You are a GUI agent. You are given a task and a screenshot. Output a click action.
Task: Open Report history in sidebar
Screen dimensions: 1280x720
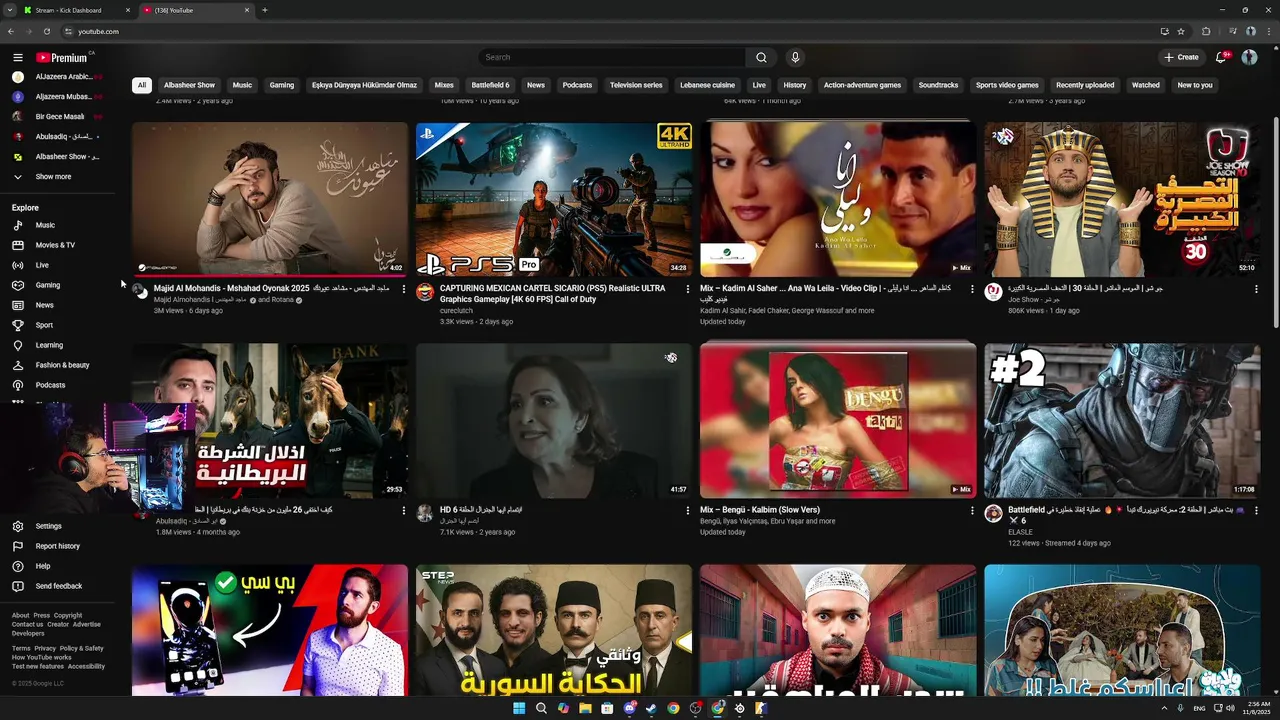pyautogui.click(x=57, y=546)
